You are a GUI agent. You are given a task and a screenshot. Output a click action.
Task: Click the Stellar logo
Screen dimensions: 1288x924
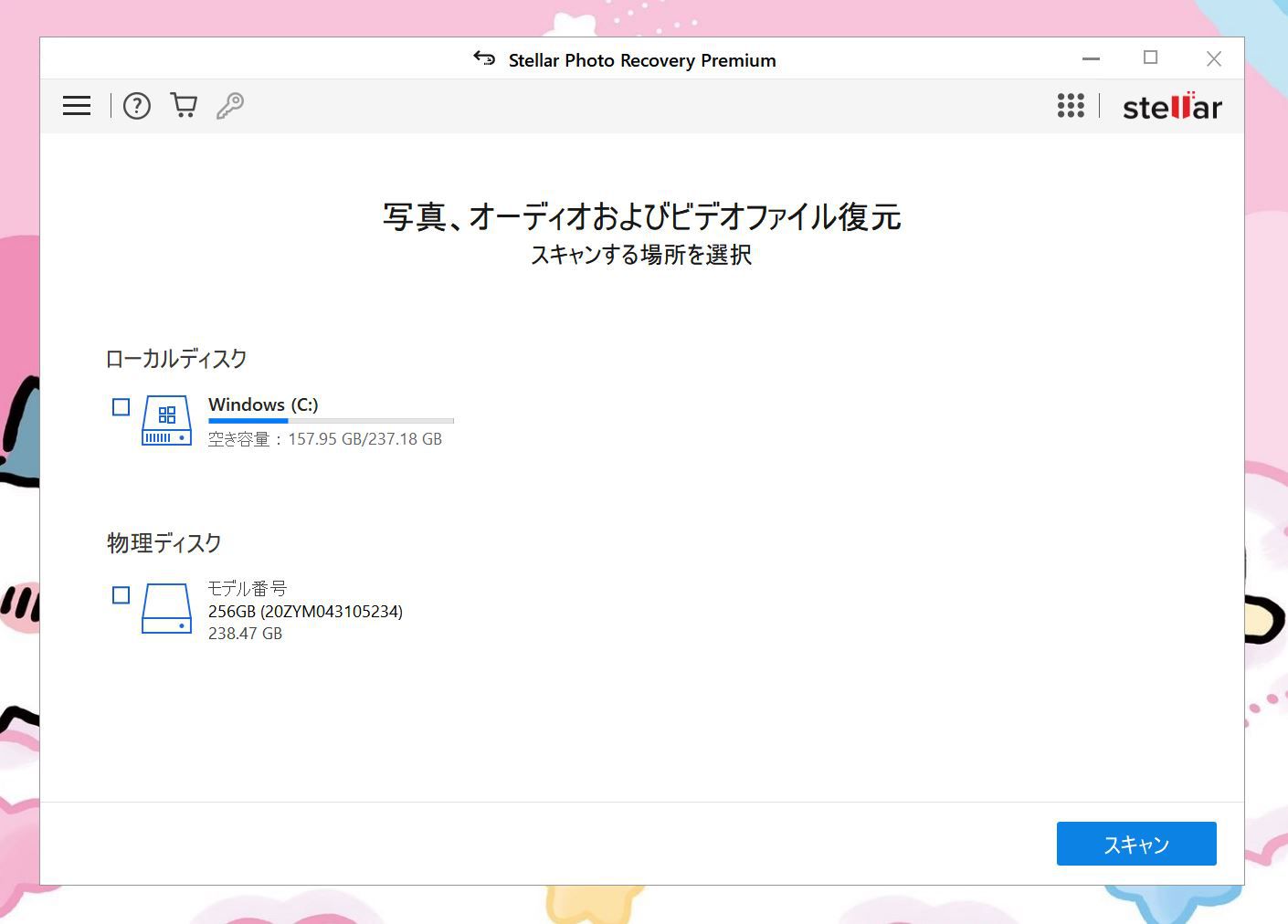point(1172,106)
